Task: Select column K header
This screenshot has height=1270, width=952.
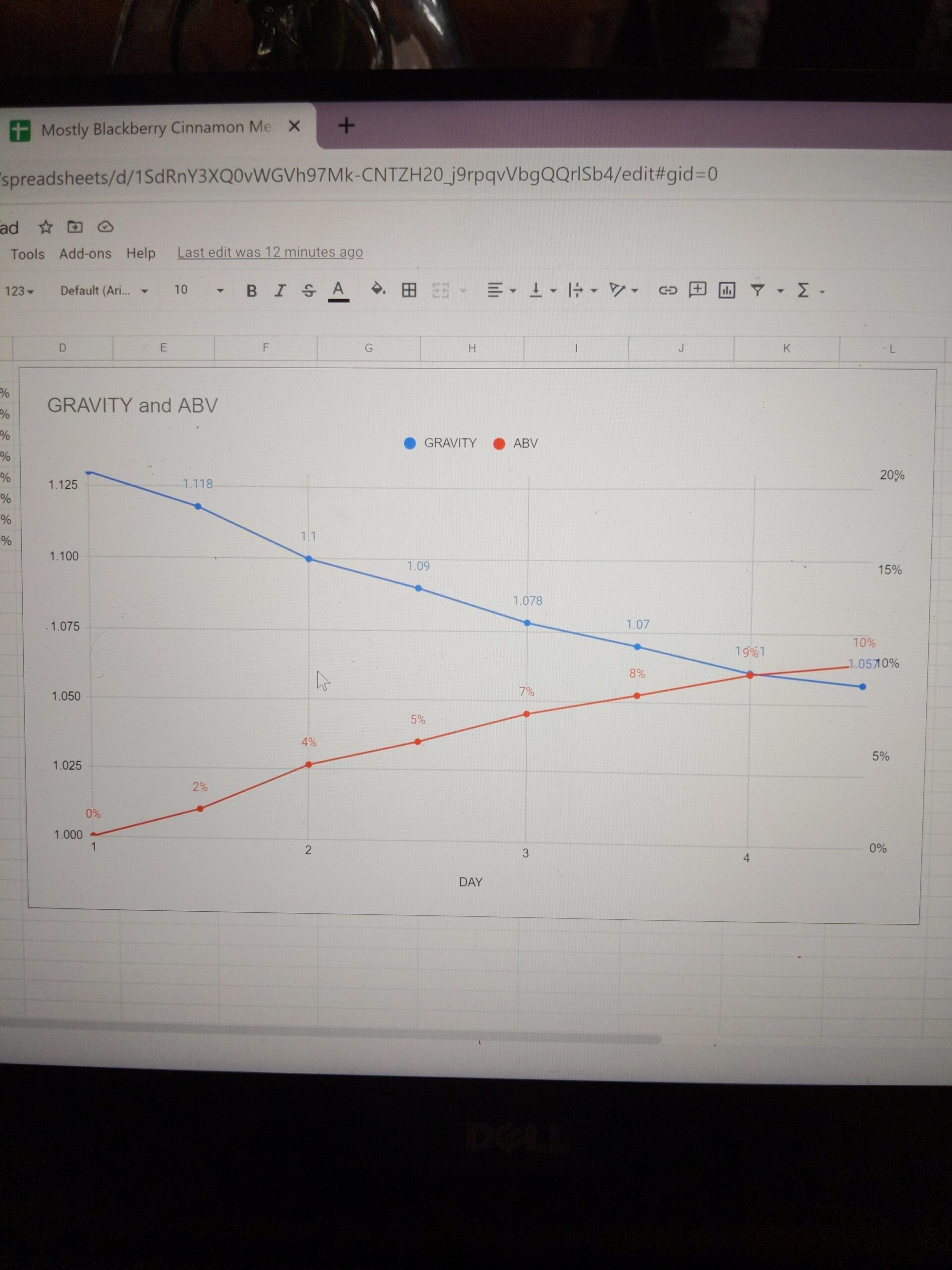Action: pyautogui.click(x=787, y=348)
